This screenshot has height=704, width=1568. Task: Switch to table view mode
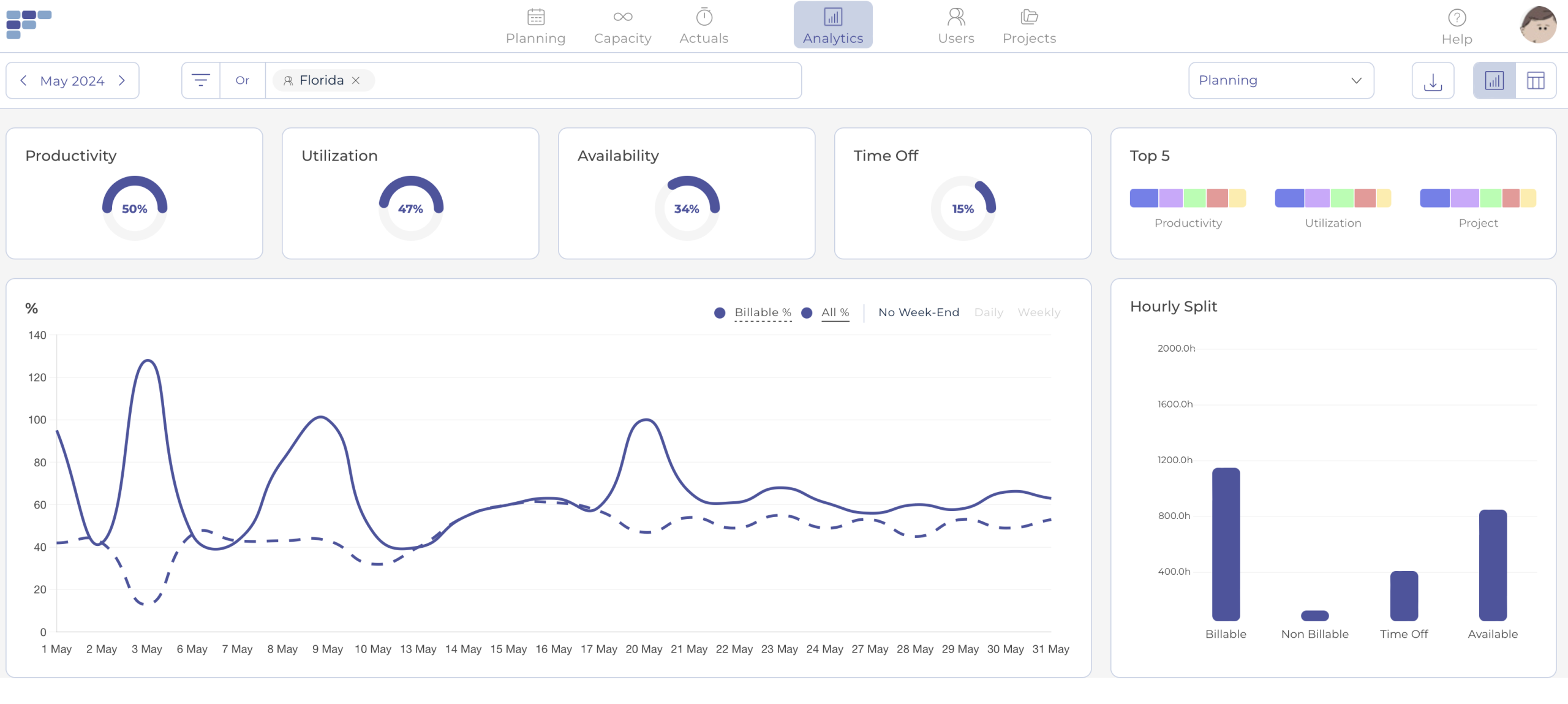point(1536,81)
